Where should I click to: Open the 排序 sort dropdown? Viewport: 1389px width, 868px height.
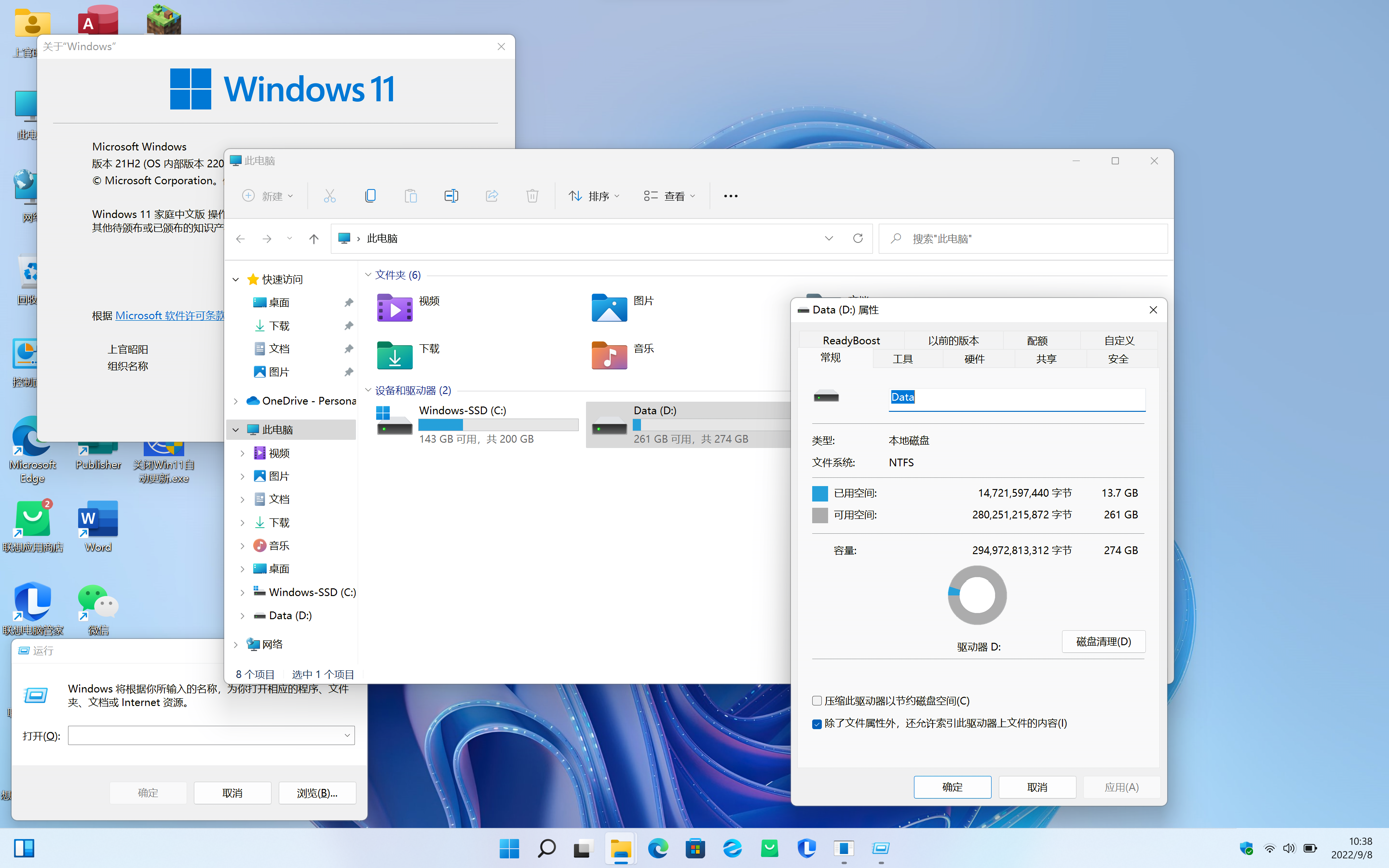click(594, 196)
